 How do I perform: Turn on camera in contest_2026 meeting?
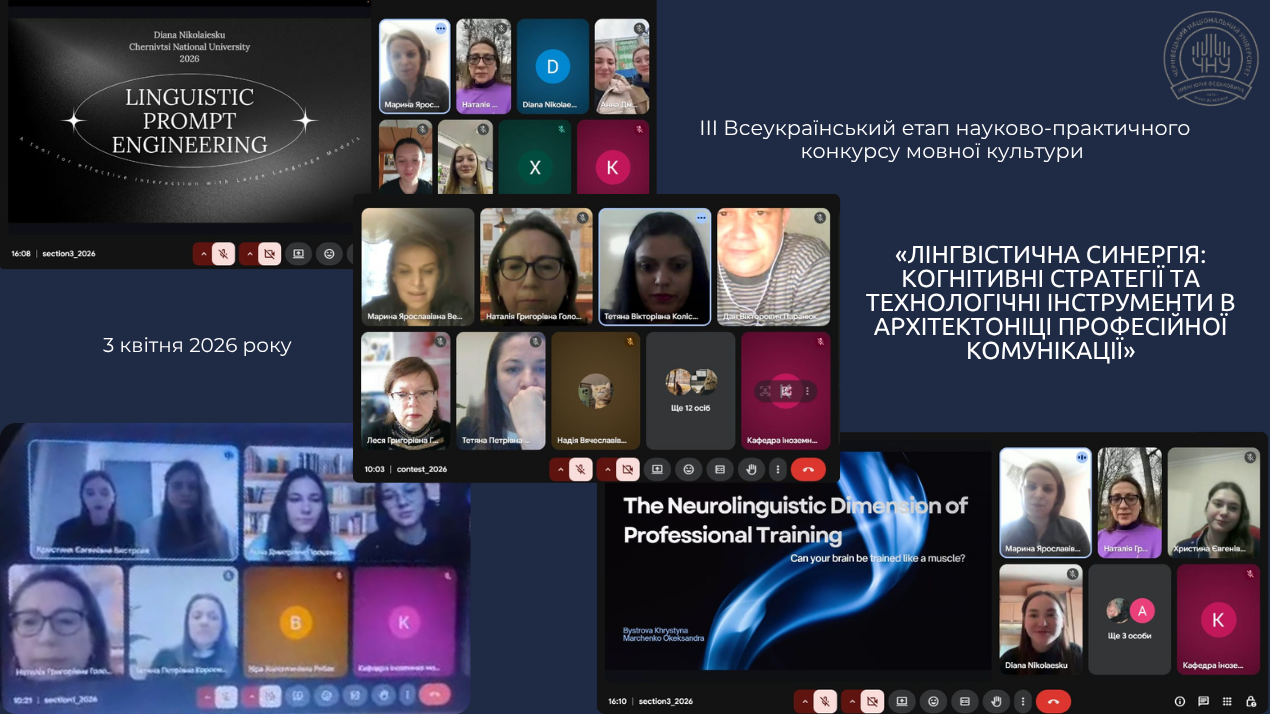(628, 468)
